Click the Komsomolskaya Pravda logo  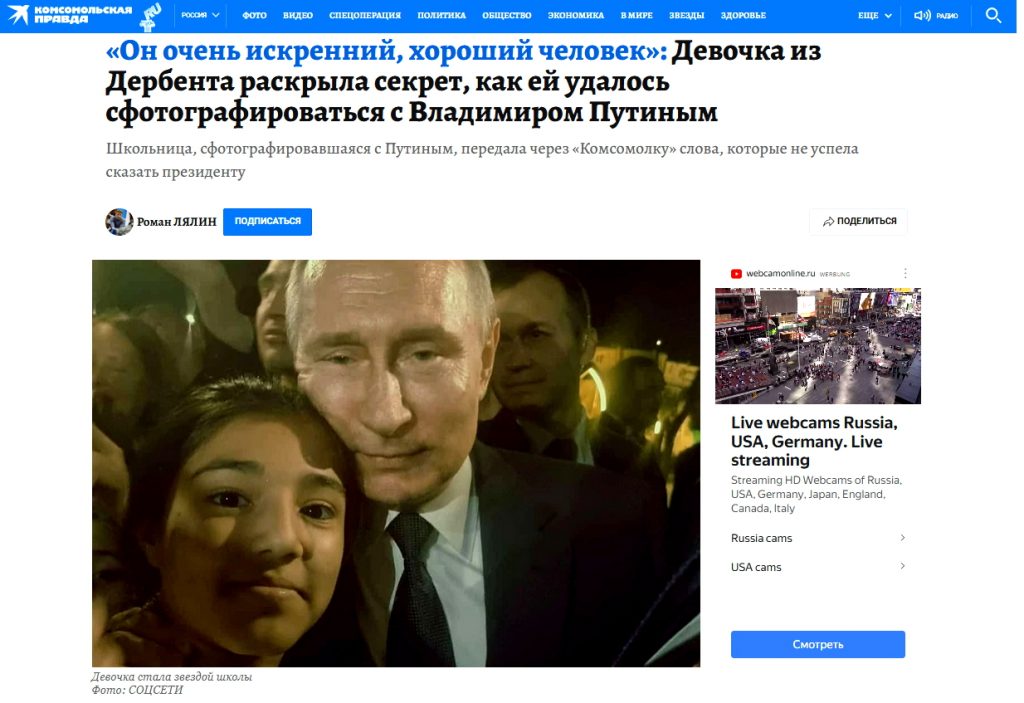(x=70, y=15)
